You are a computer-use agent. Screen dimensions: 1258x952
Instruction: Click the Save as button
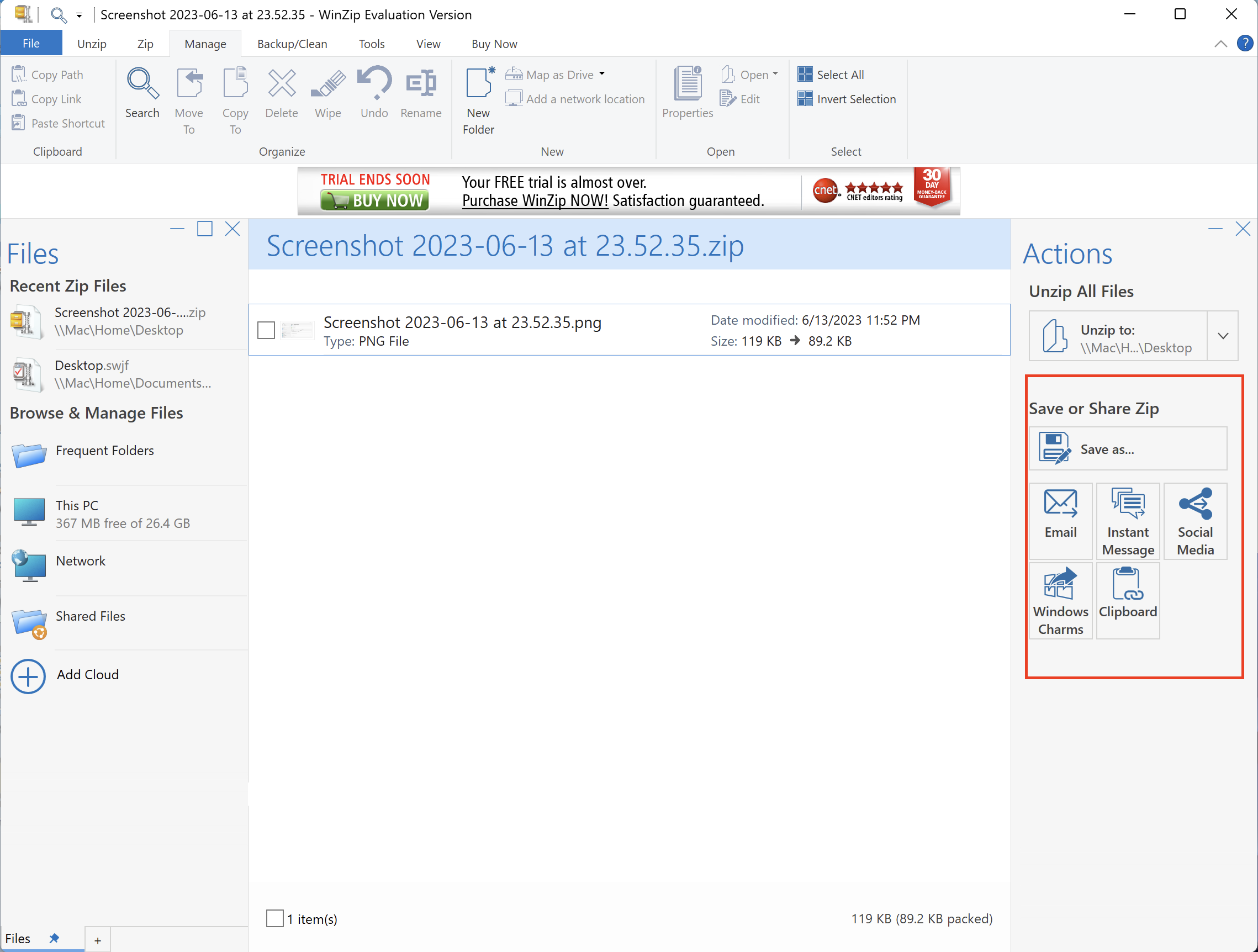1128,448
